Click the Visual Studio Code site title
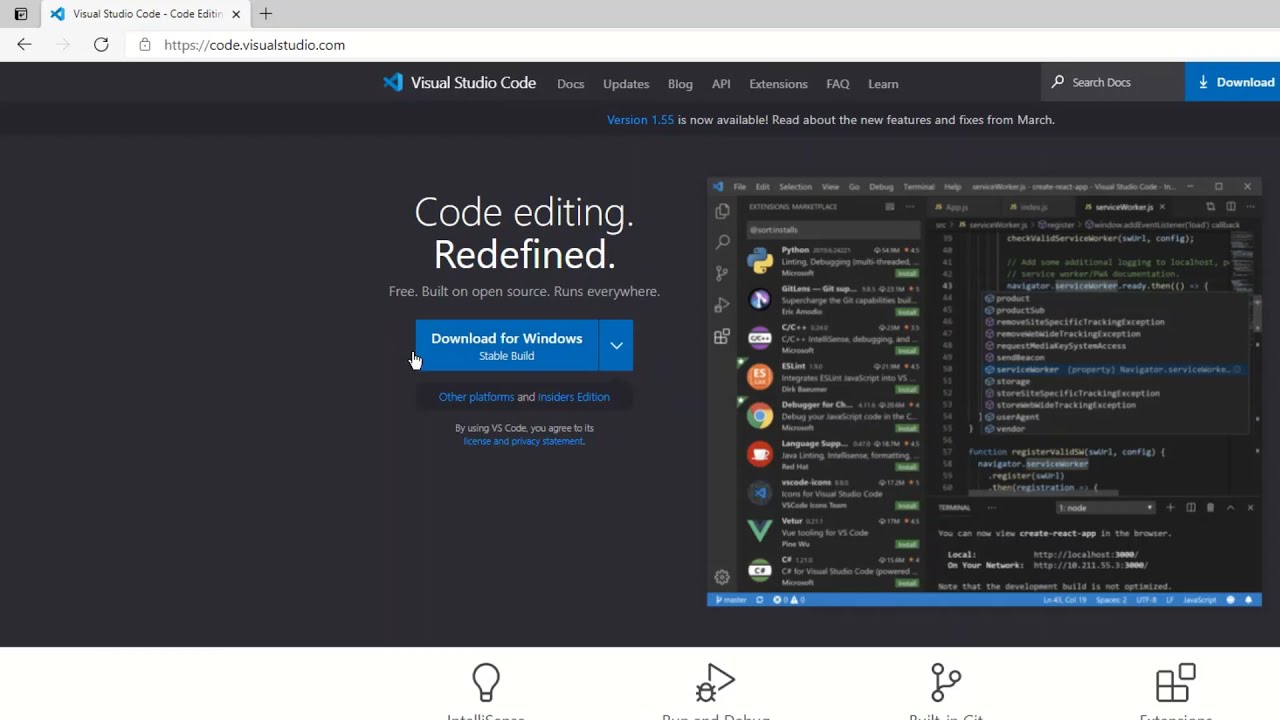Image resolution: width=1280 pixels, height=720 pixels. [x=473, y=83]
